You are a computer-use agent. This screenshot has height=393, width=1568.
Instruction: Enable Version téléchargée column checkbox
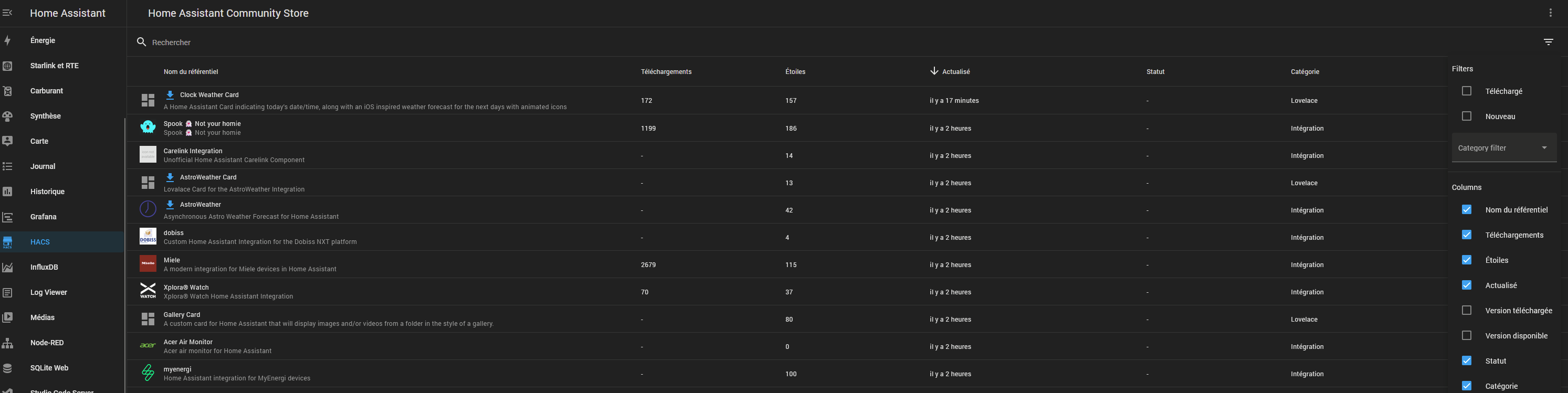pyautogui.click(x=1466, y=310)
